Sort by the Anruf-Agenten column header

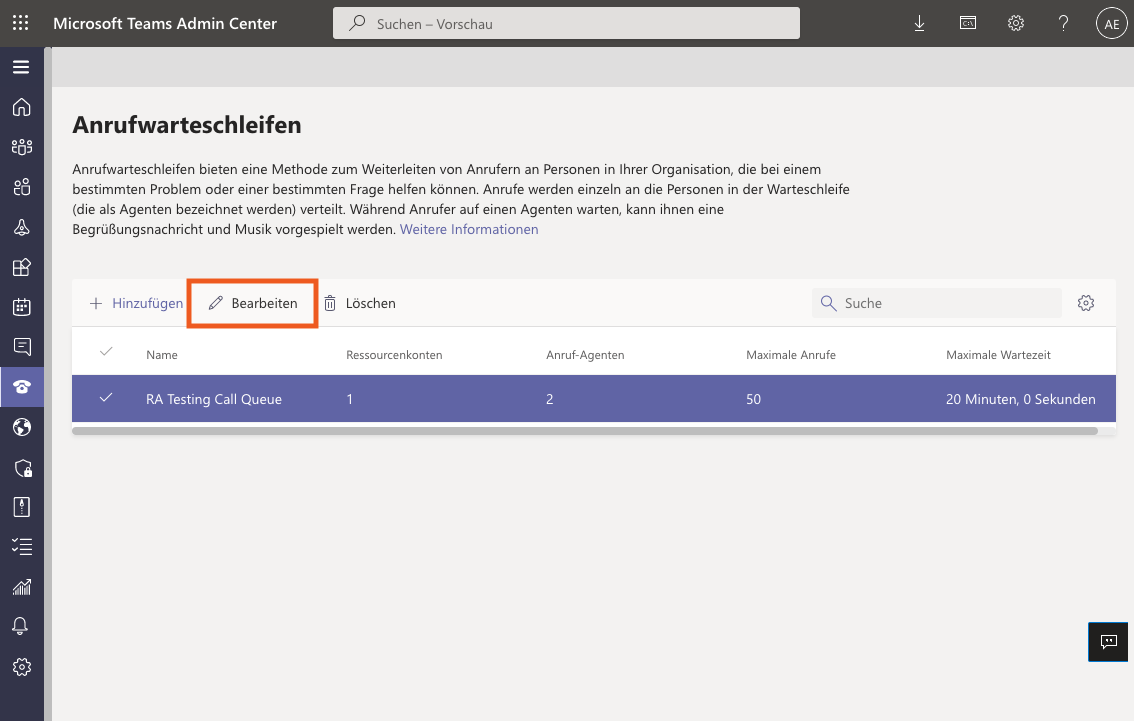(585, 355)
